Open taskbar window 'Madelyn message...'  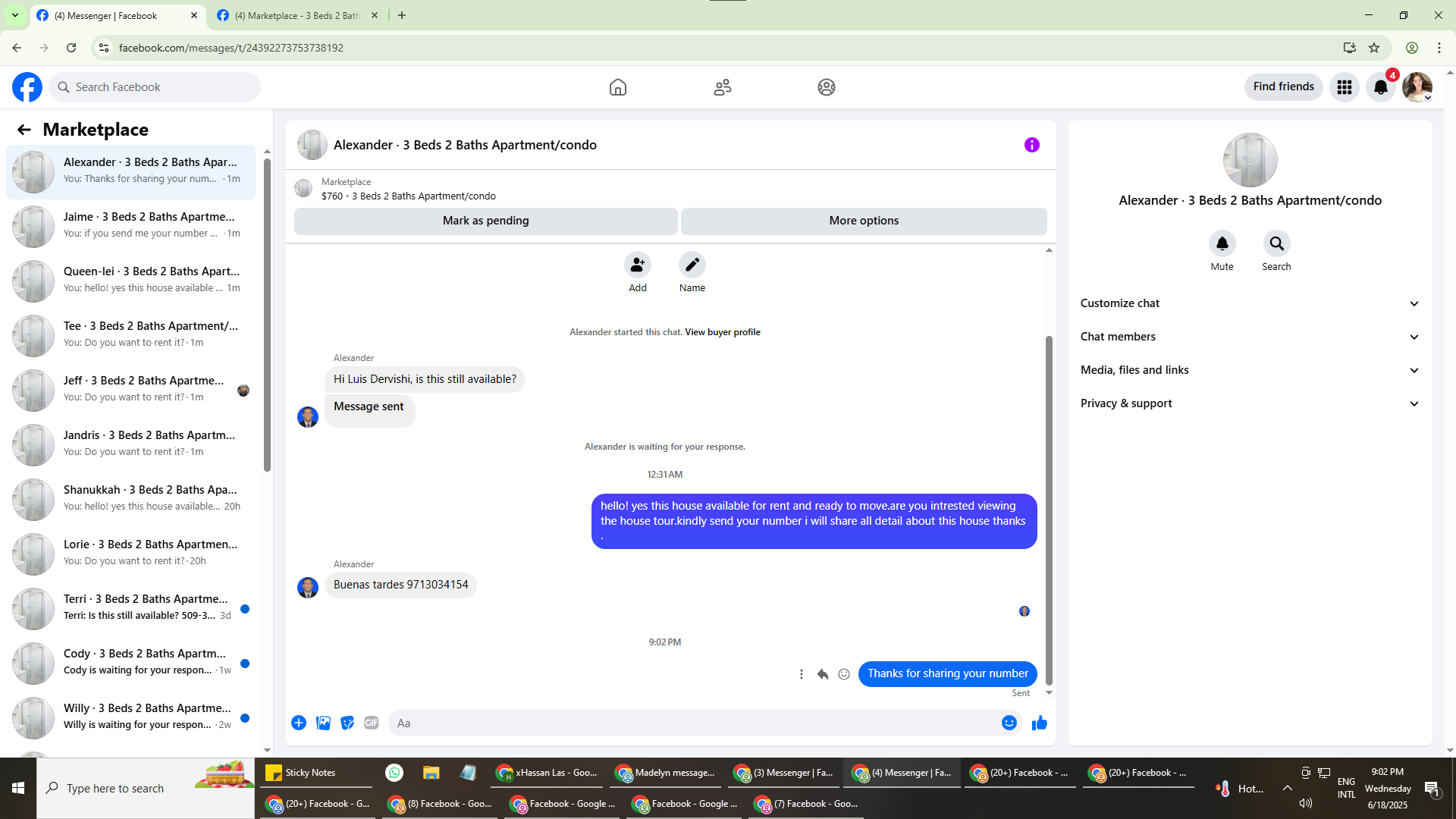click(x=666, y=773)
